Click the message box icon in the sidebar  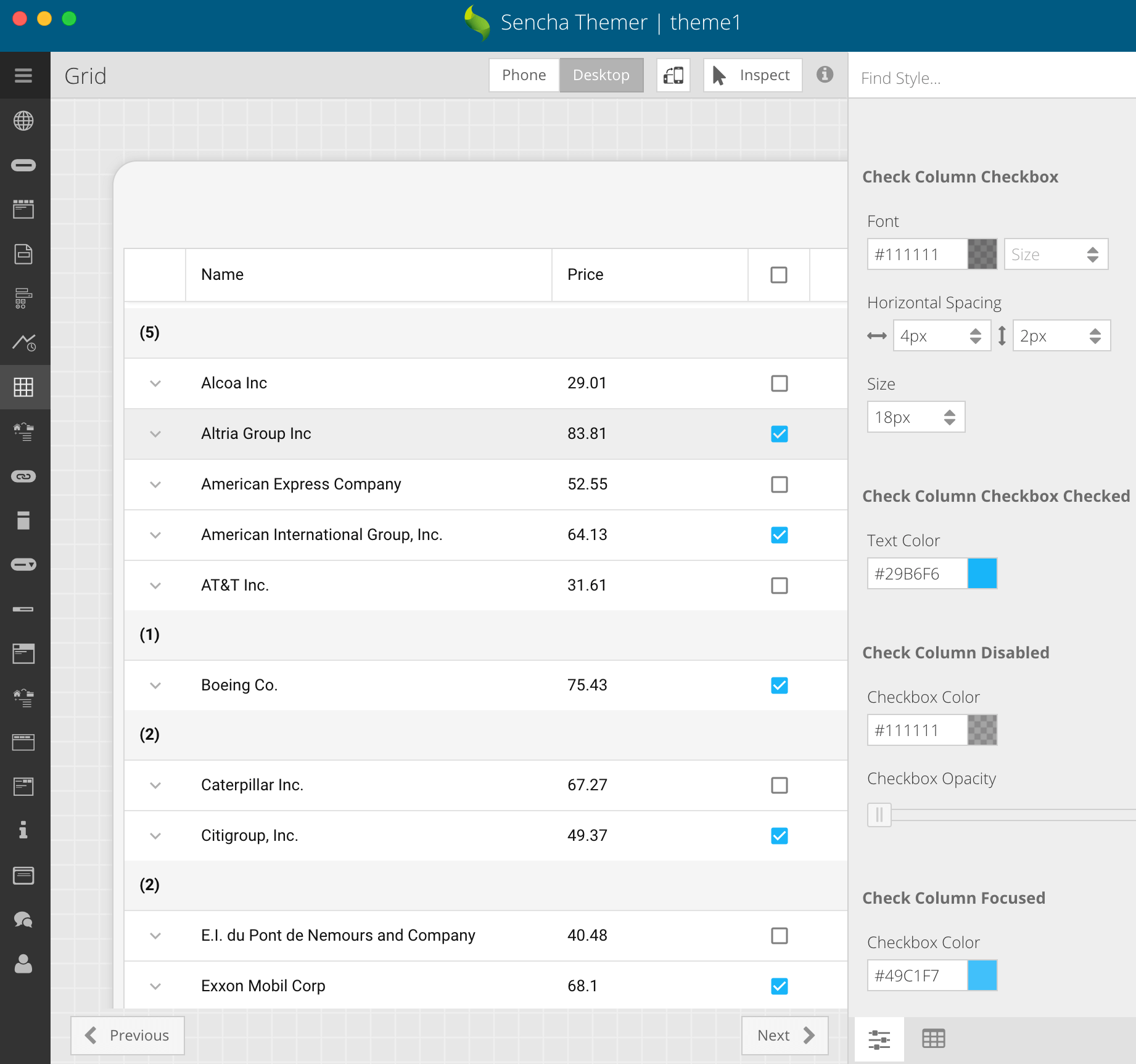[x=23, y=875]
